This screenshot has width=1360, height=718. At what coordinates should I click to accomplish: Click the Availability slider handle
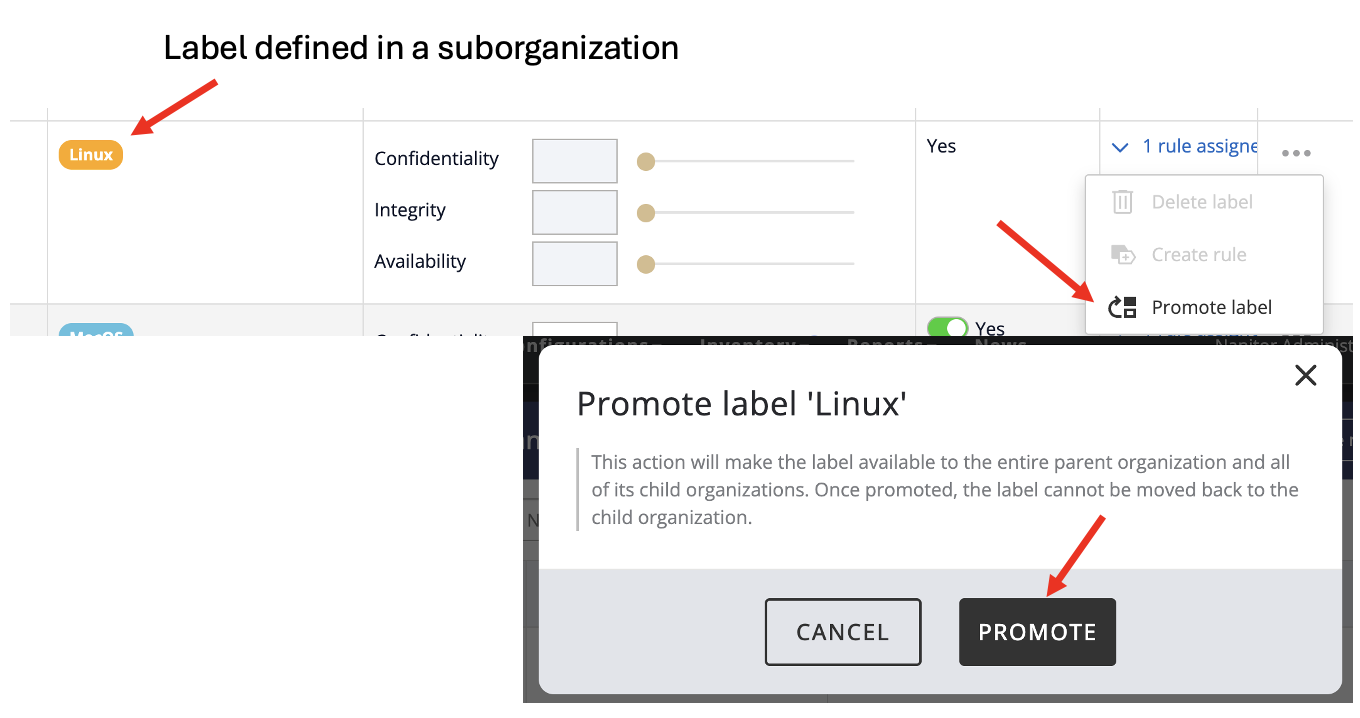[646, 264]
